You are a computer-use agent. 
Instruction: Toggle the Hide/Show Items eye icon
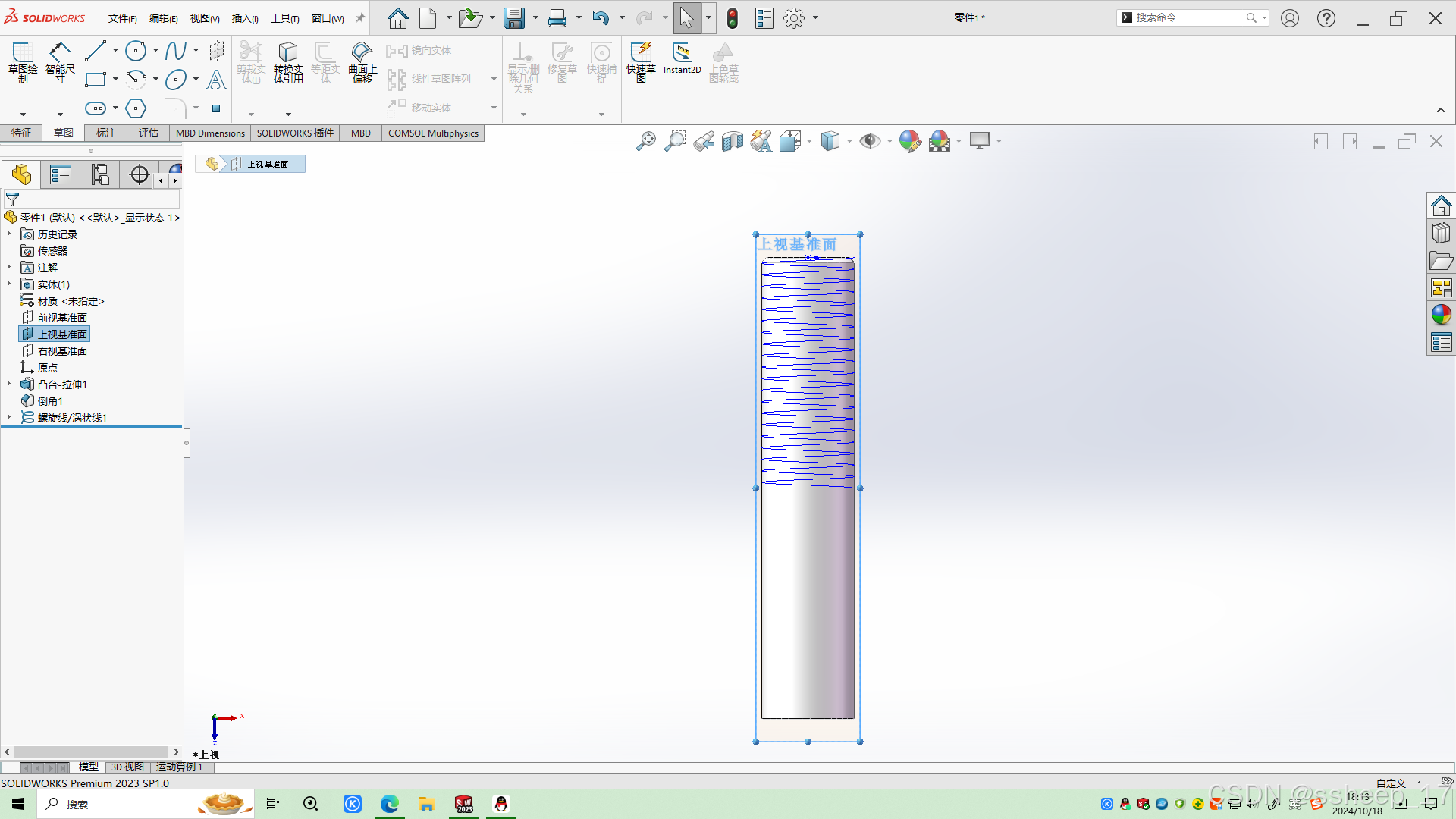click(x=869, y=141)
